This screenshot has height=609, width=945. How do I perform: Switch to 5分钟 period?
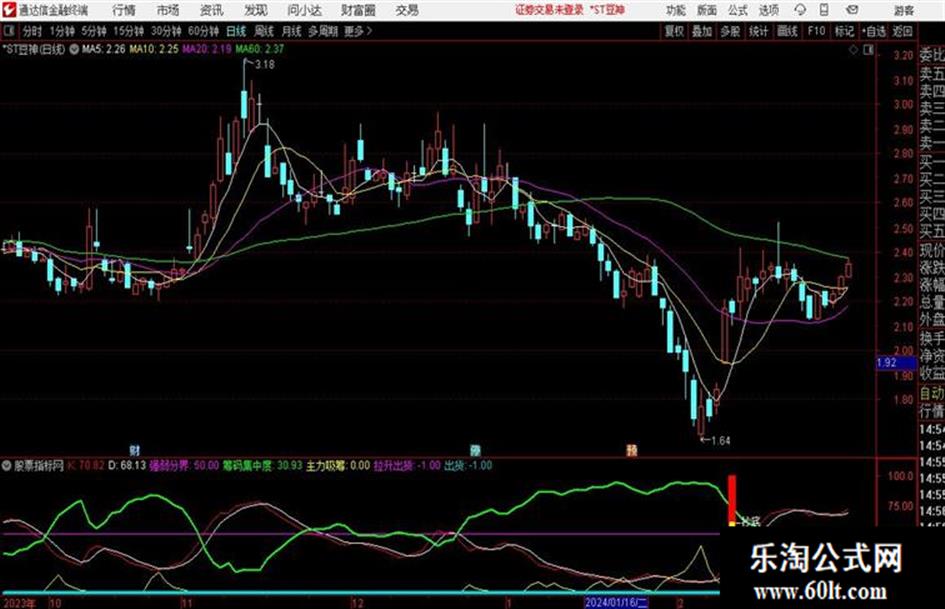coord(94,31)
